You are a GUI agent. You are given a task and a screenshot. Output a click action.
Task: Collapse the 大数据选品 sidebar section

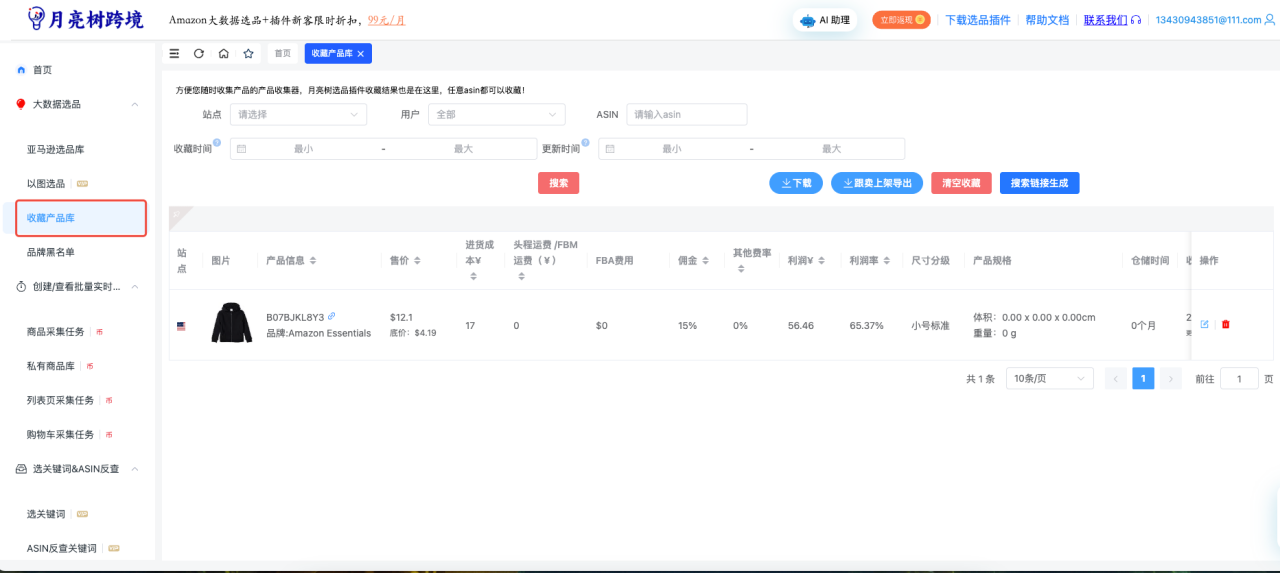(x=135, y=104)
